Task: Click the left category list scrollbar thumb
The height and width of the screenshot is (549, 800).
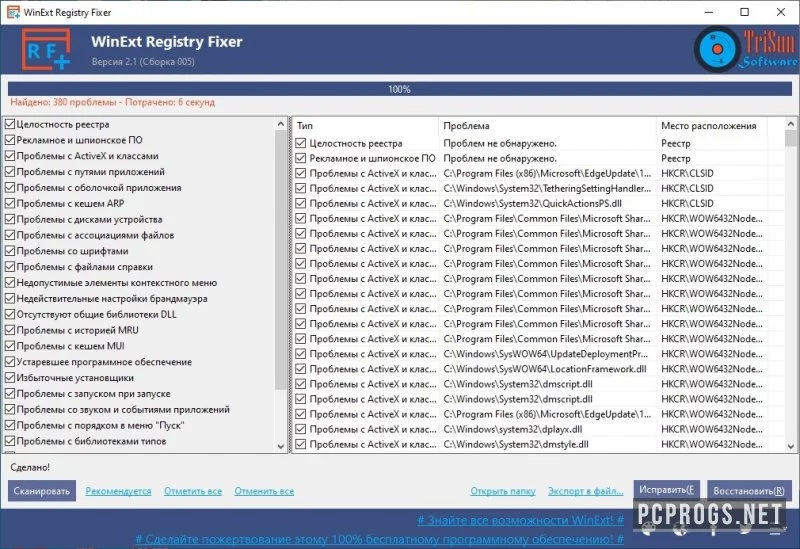Action: click(x=281, y=260)
